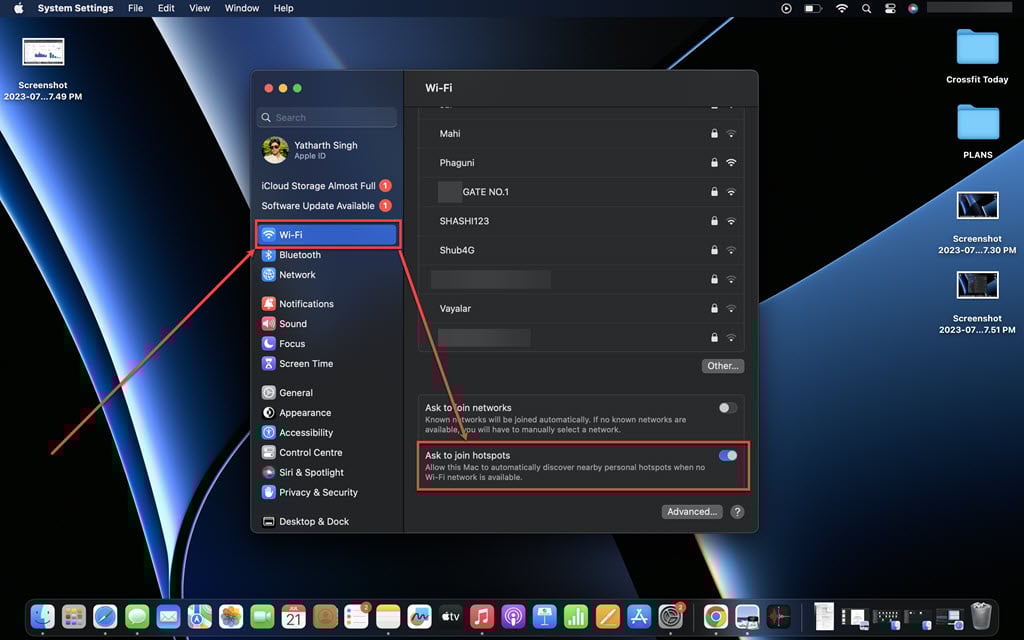Open the Window menu
Screen dimensions: 1024x640
click(242, 8)
